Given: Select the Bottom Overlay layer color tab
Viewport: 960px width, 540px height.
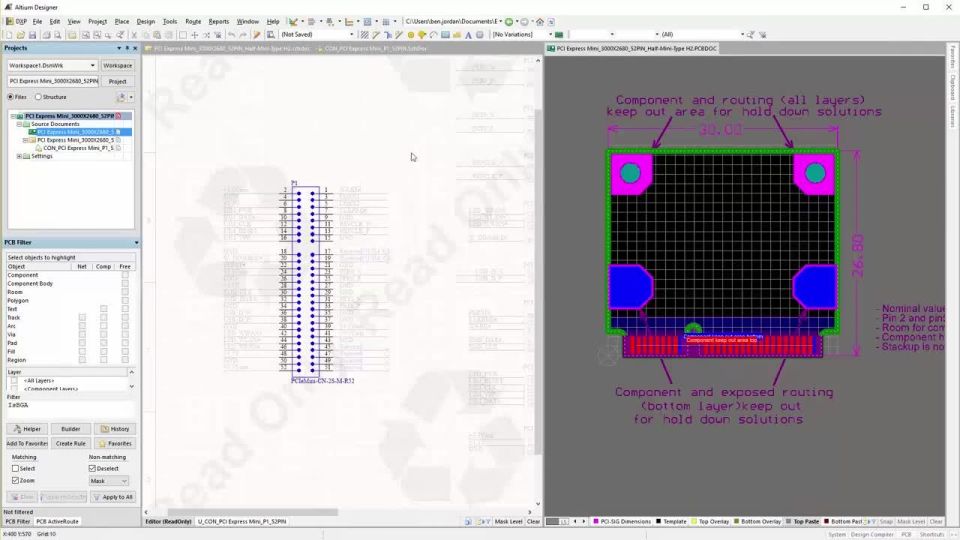Looking at the screenshot, I should (x=757, y=522).
